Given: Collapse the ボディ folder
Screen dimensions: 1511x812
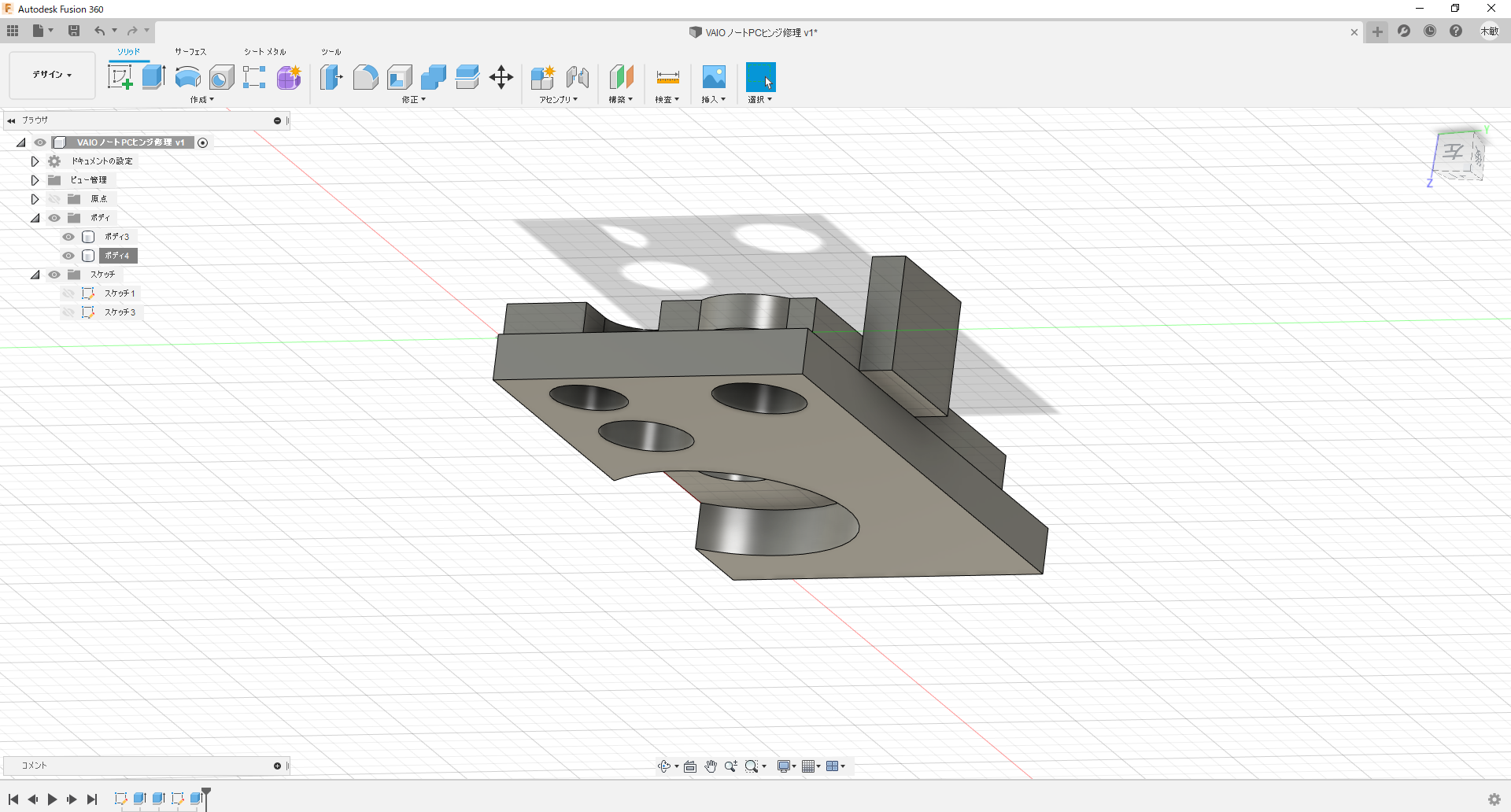Looking at the screenshot, I should point(35,218).
